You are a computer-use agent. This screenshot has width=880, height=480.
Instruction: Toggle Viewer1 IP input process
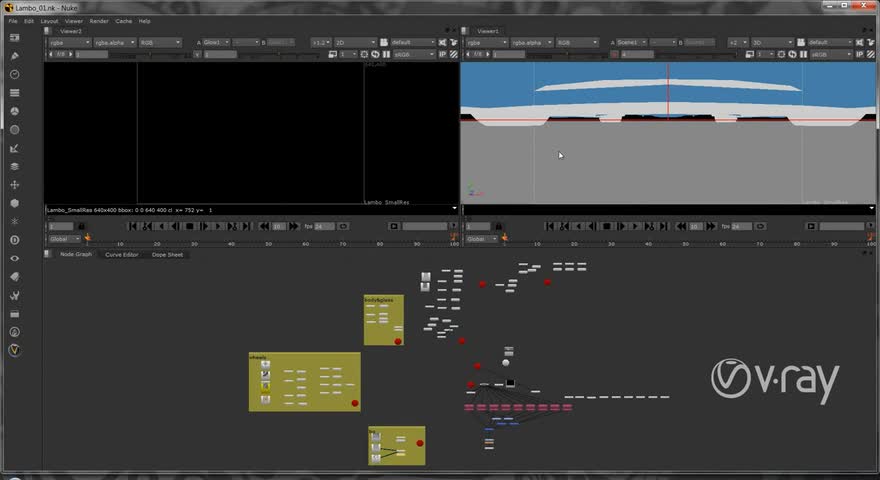click(859, 54)
